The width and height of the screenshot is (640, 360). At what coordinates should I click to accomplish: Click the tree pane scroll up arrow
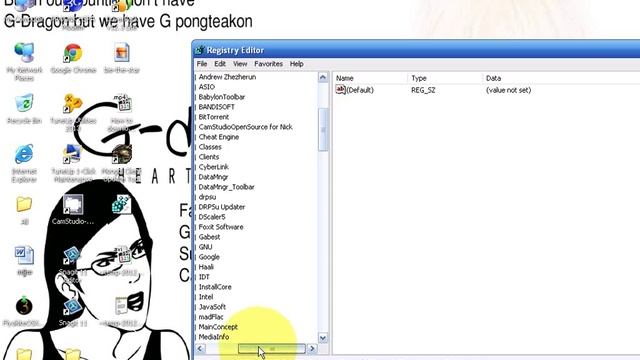click(x=323, y=77)
